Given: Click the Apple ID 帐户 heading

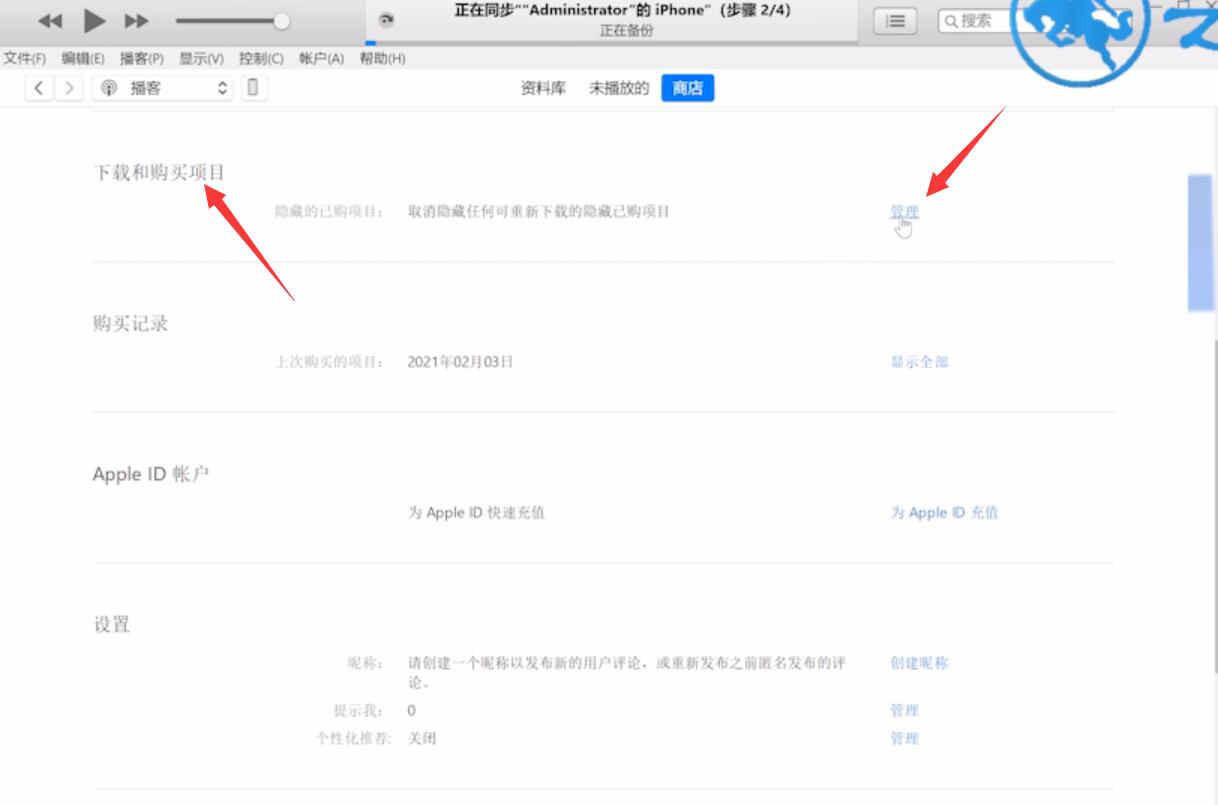Looking at the screenshot, I should click(151, 474).
